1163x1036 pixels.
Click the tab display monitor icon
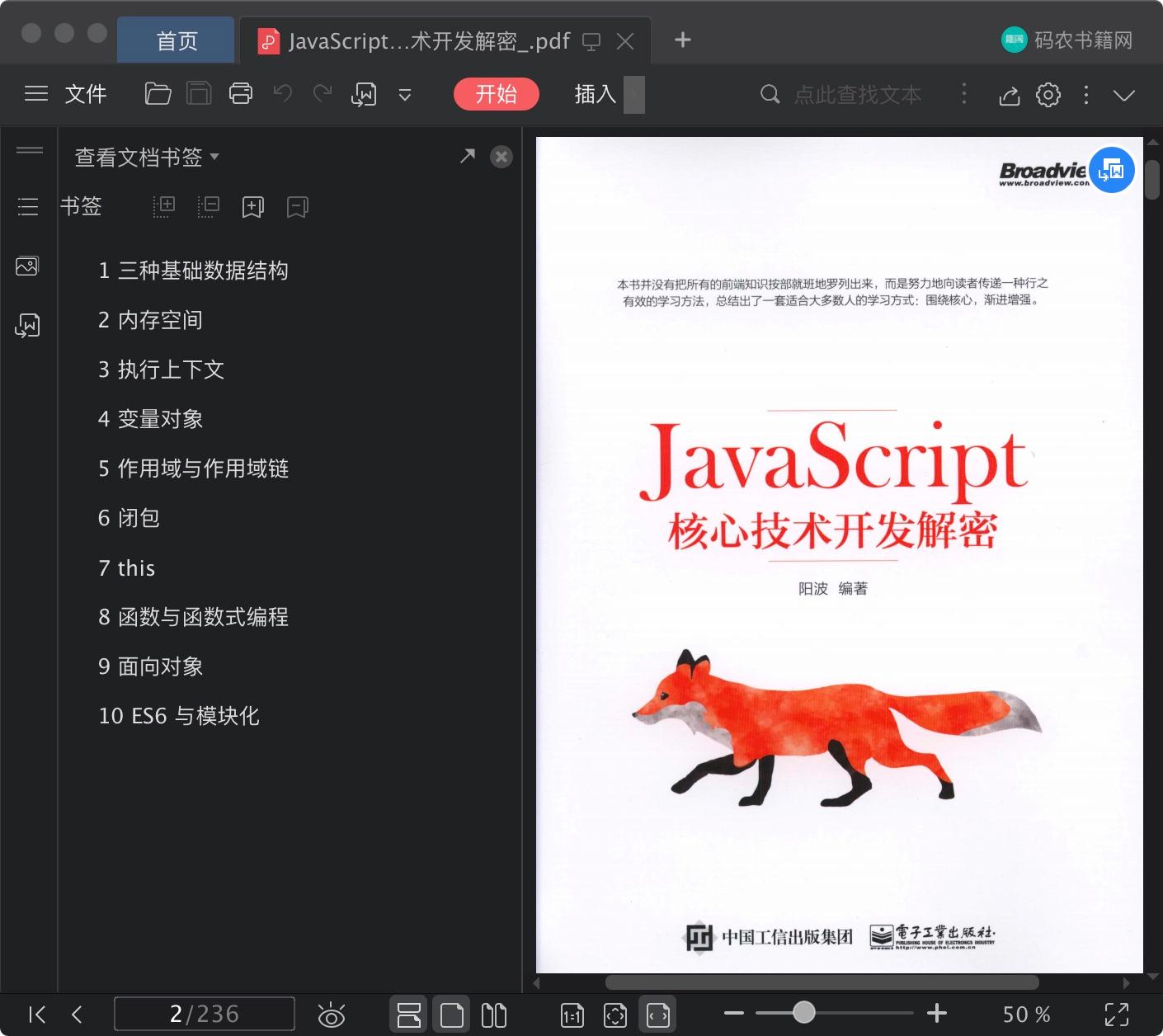tap(591, 41)
